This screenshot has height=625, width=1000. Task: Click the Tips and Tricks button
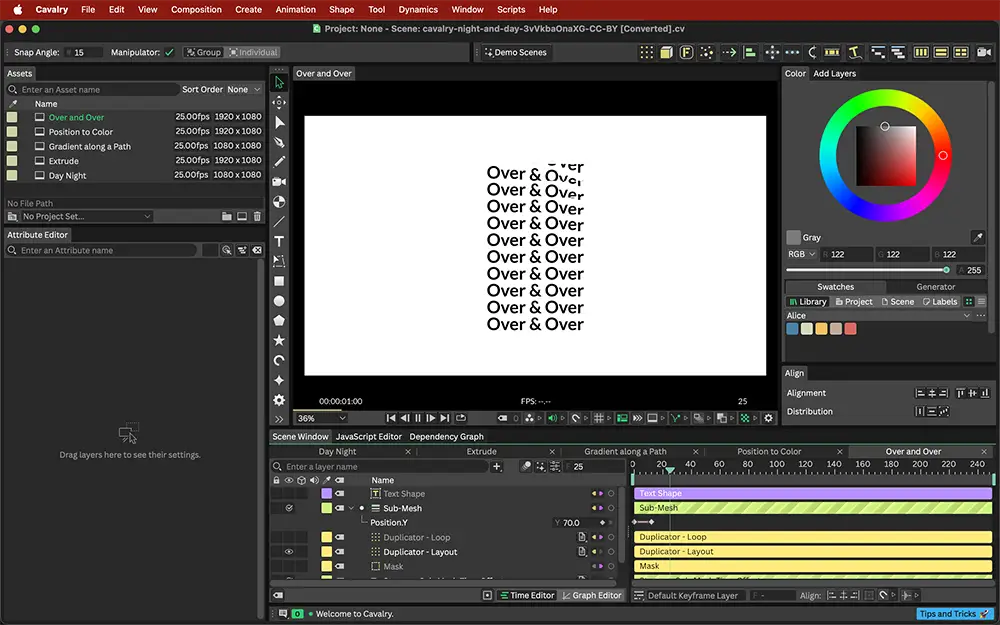coord(954,614)
